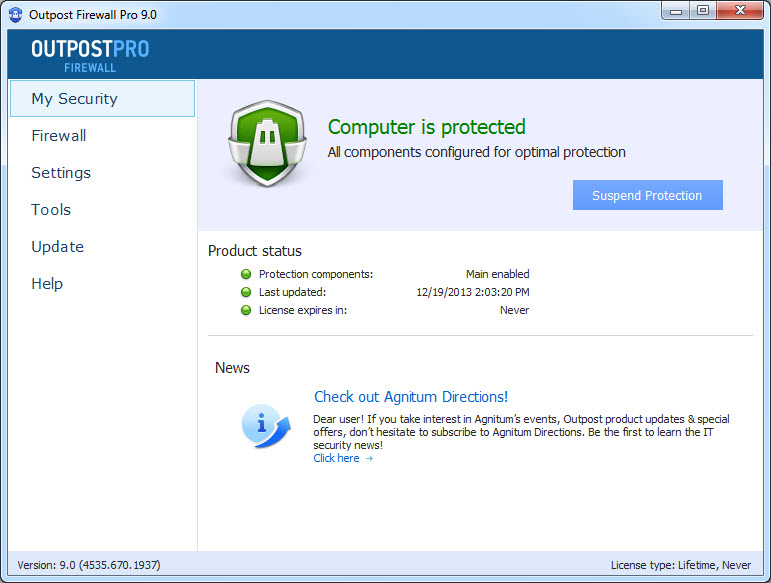This screenshot has height=583, width=771.
Task: Minimize the Outpost Firewall Pro window
Action: click(676, 11)
